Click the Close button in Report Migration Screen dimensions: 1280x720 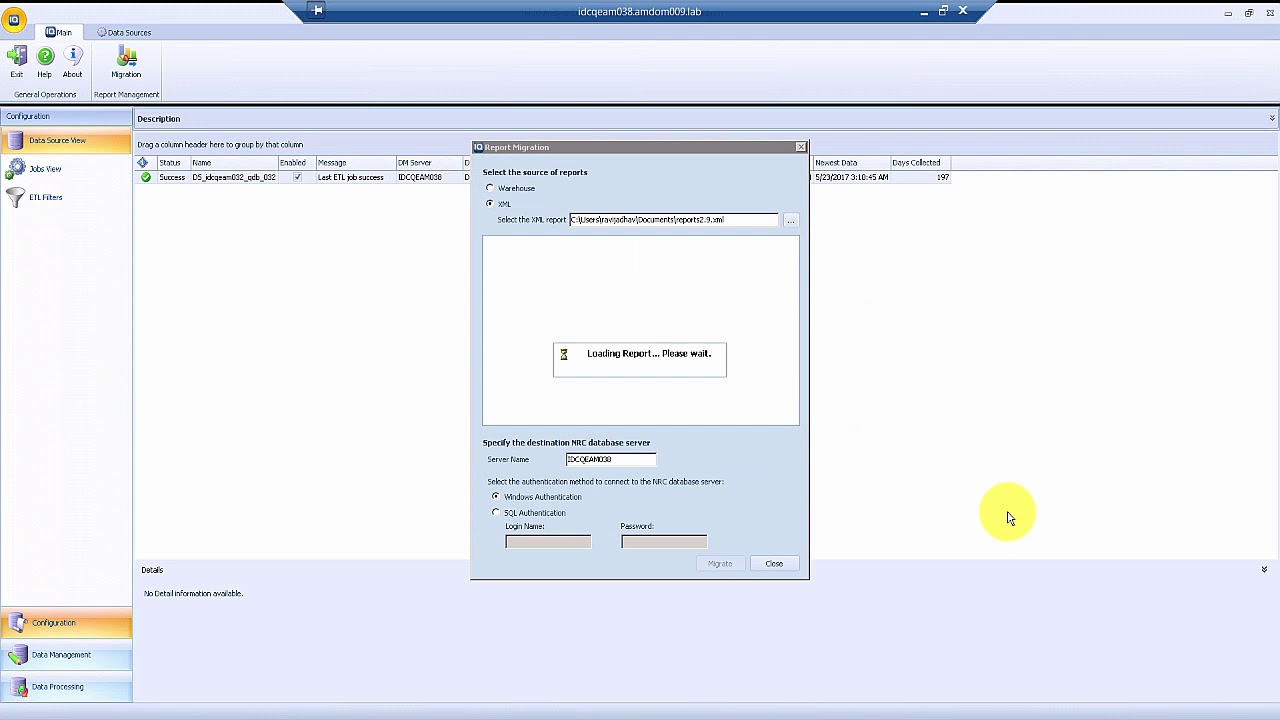774,564
